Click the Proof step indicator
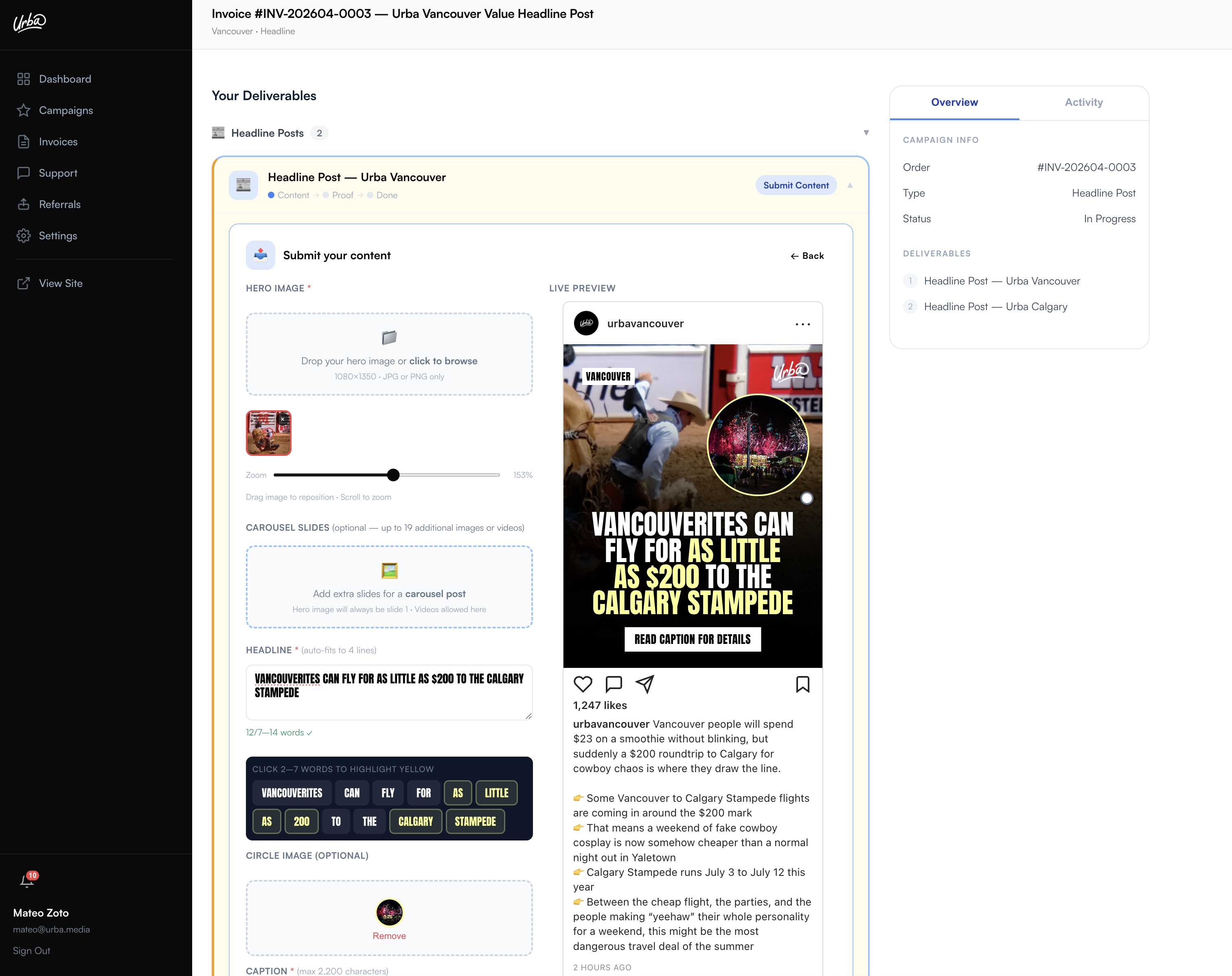Screen dimensions: 1232x976 tap(338, 195)
